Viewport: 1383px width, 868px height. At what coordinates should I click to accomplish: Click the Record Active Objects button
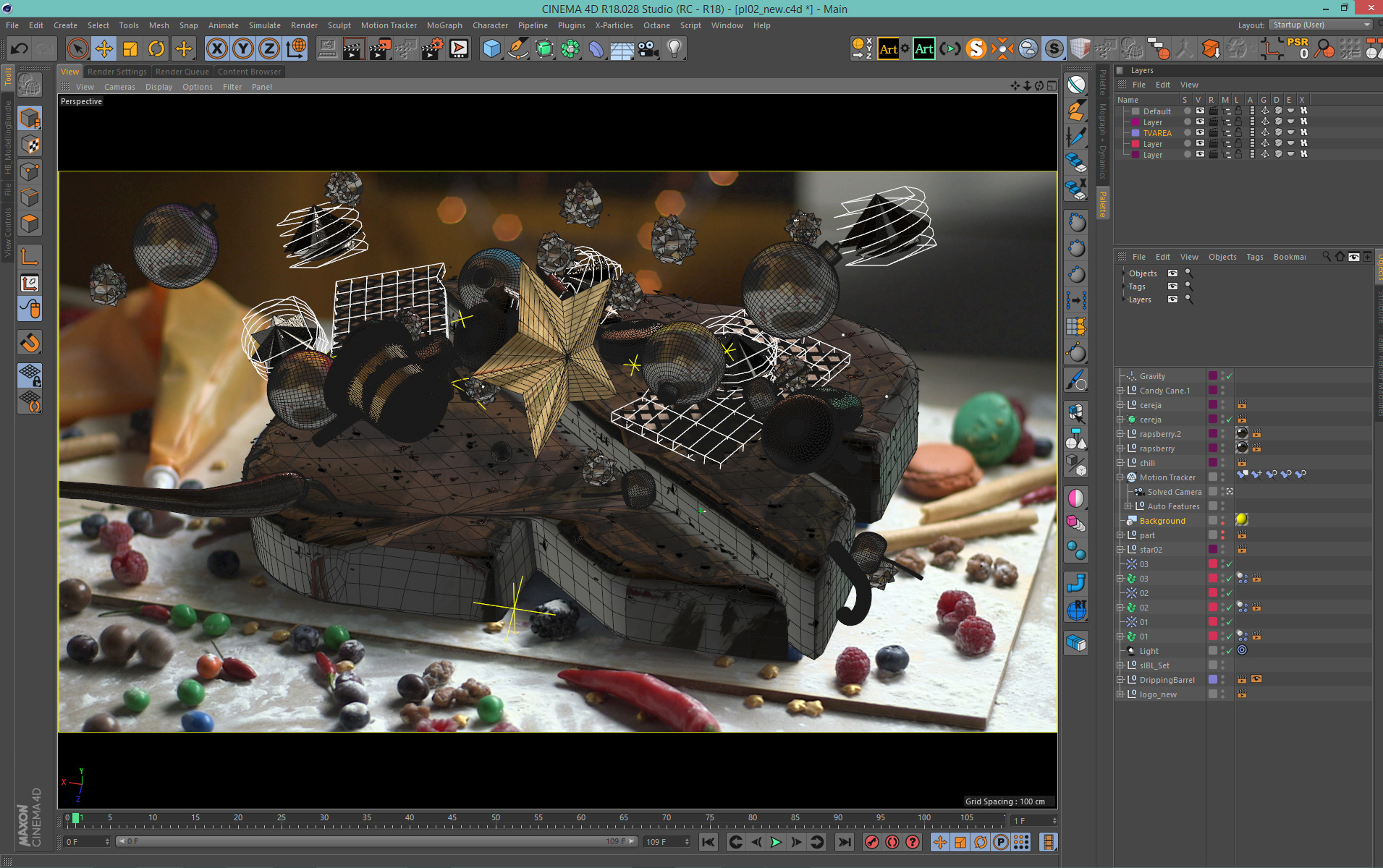[x=872, y=841]
